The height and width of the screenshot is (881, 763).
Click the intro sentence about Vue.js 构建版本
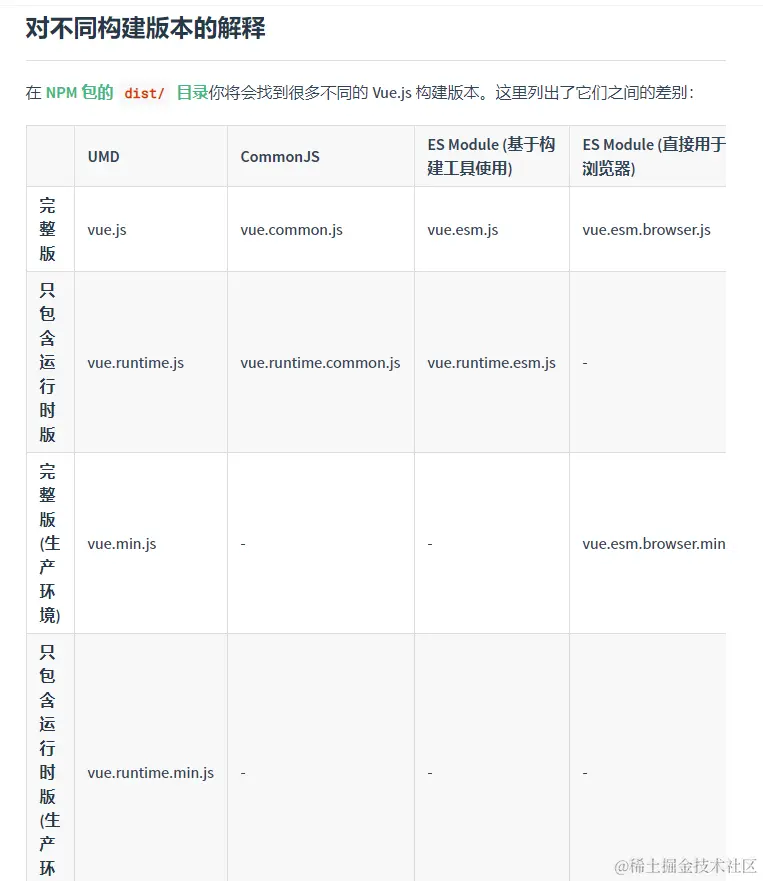[360, 92]
